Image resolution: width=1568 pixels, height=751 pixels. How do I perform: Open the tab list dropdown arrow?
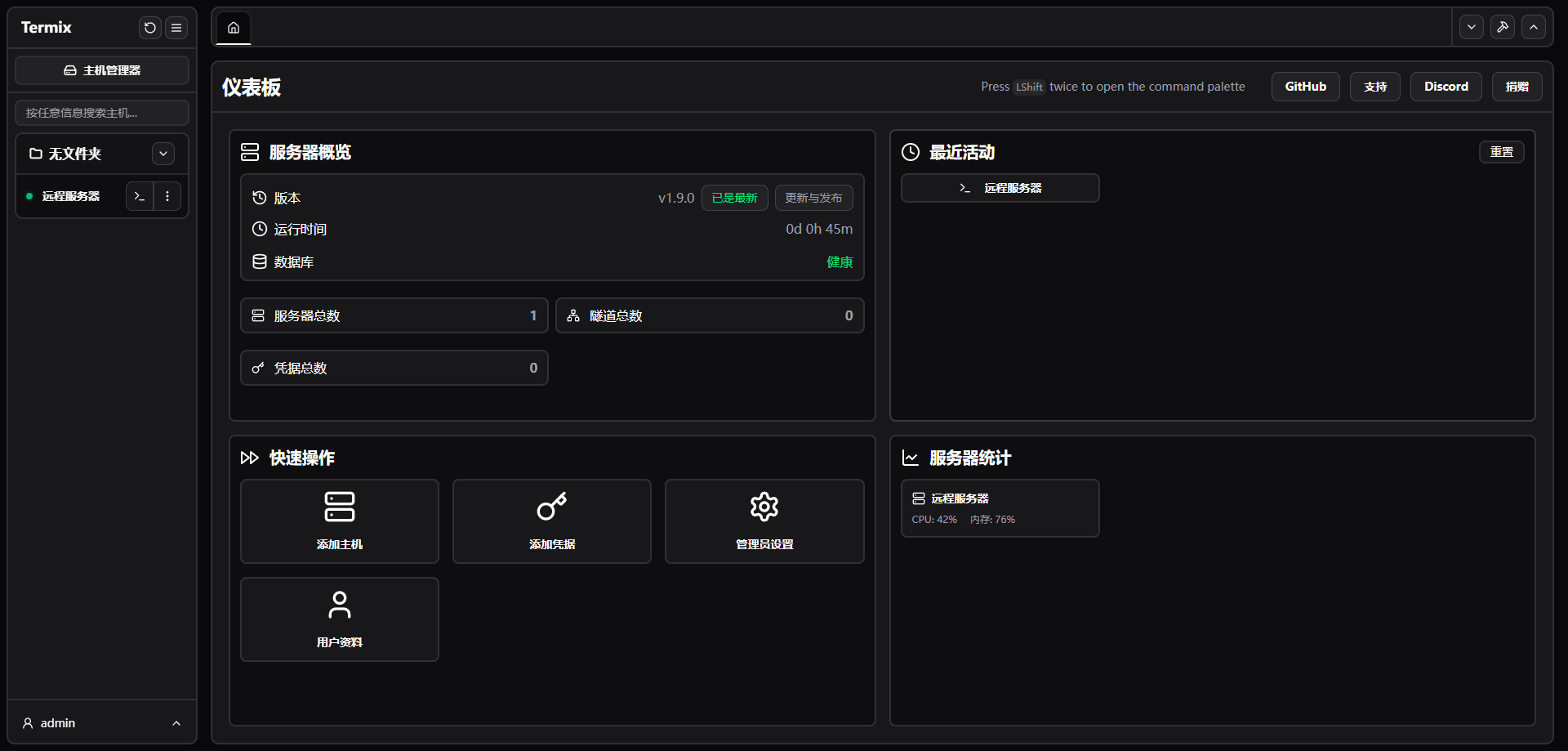click(x=1471, y=27)
